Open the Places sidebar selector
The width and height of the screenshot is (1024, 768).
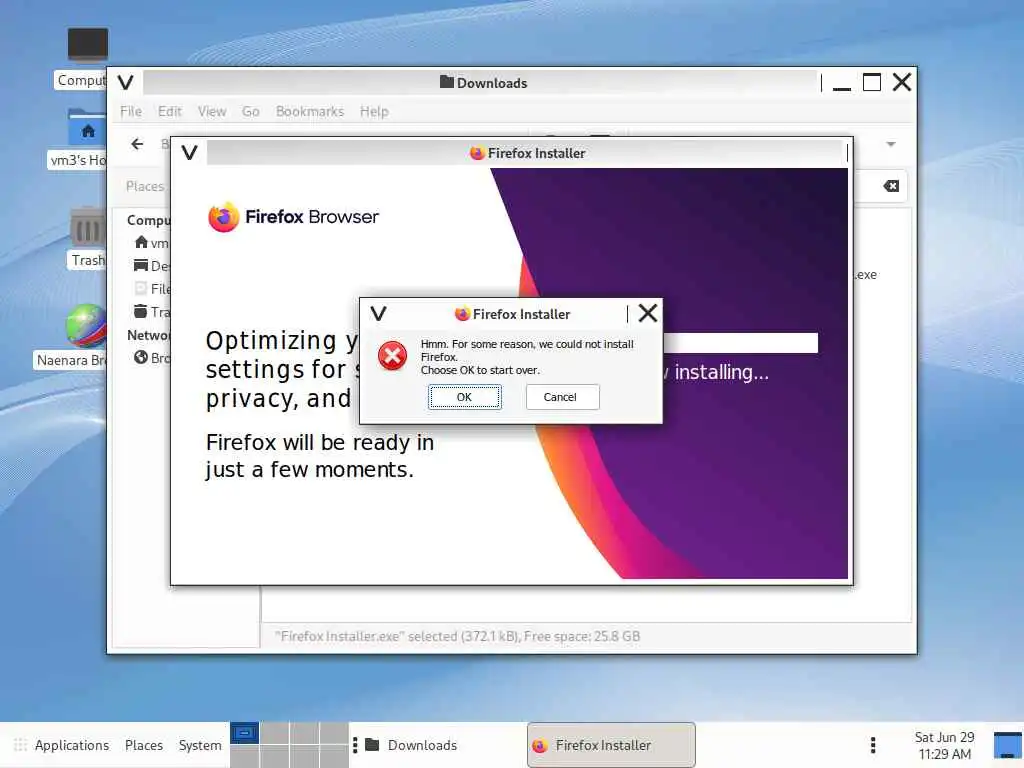pyautogui.click(x=145, y=187)
